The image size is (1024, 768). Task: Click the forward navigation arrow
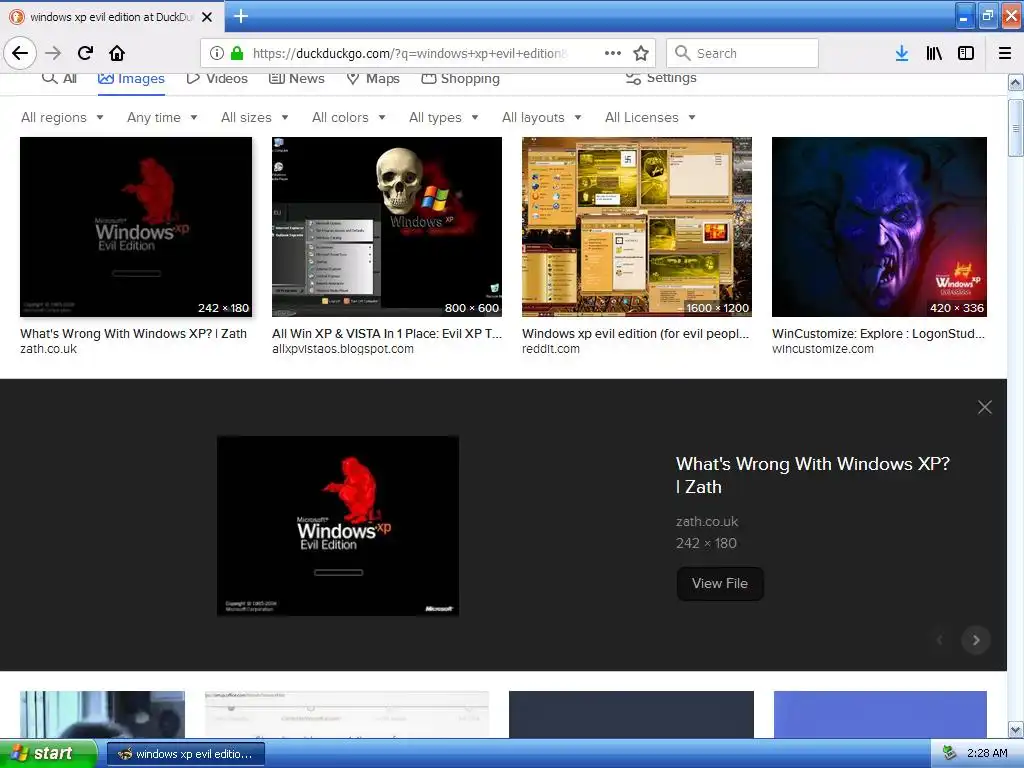53,53
